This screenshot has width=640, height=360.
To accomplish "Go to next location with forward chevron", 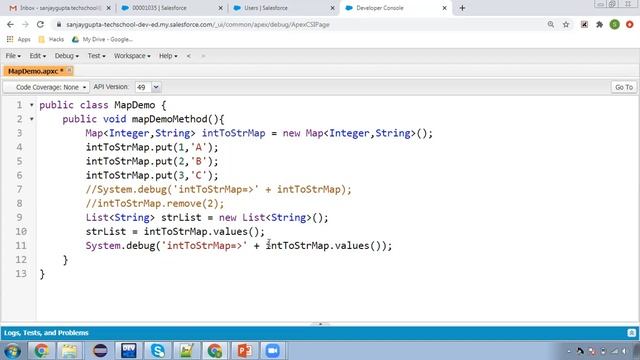I will [203, 56].
